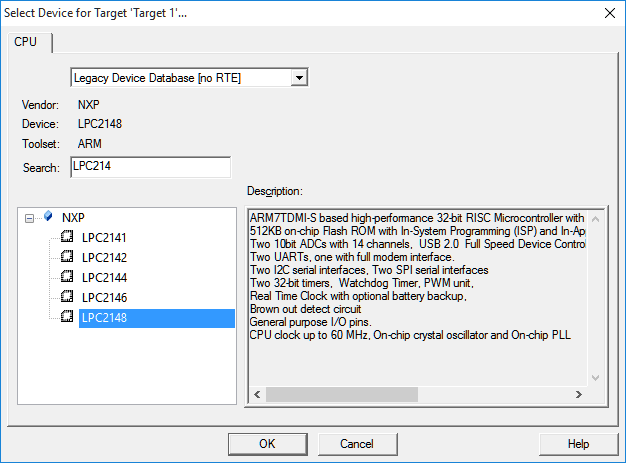Click the 'Two 10bit ADCs' description line
The height and width of the screenshot is (463, 626).
417,244
